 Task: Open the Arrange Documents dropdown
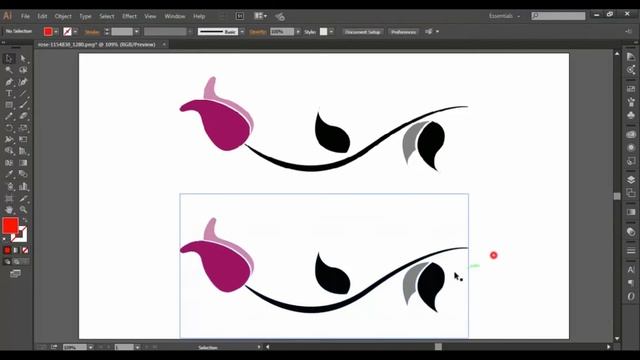coord(260,16)
